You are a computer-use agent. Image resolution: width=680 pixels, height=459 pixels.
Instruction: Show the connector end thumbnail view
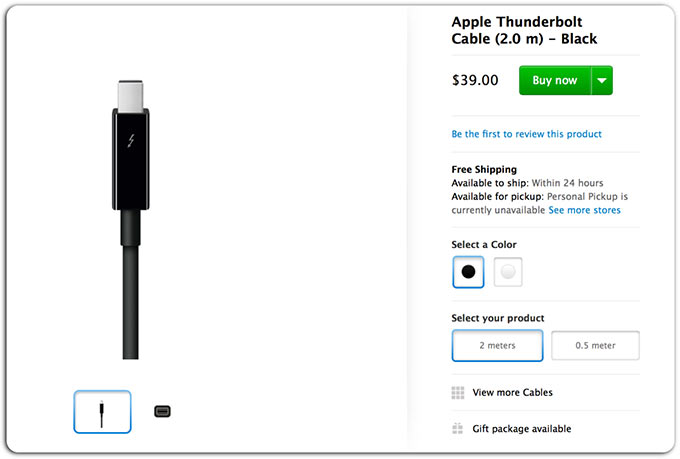163,411
